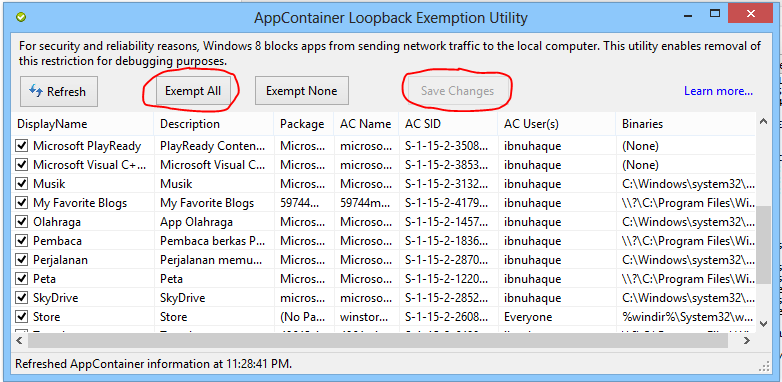This screenshot has width=782, height=382.
Task: Click the Exempt All button
Action: click(193, 91)
